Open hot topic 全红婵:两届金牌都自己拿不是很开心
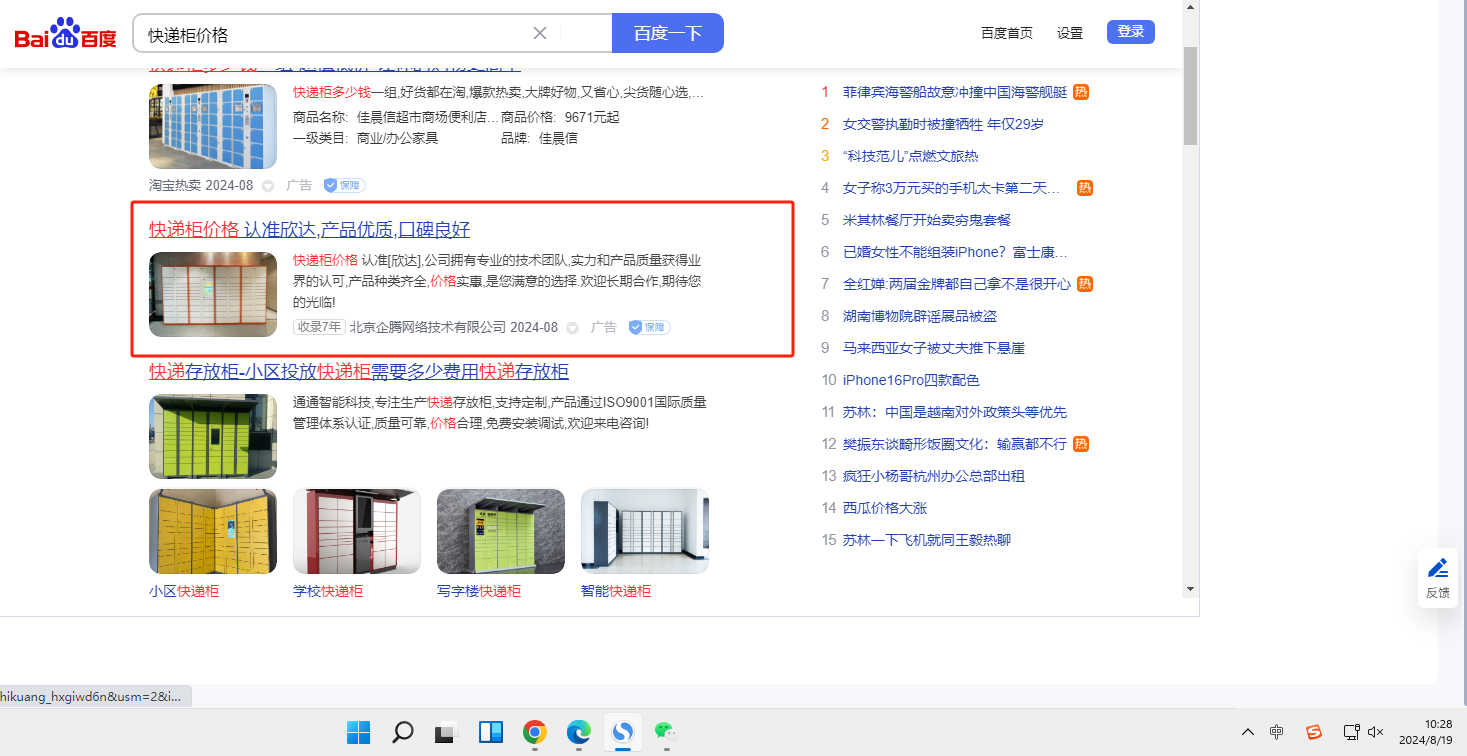Screen dimensions: 1467x756 click(957, 284)
